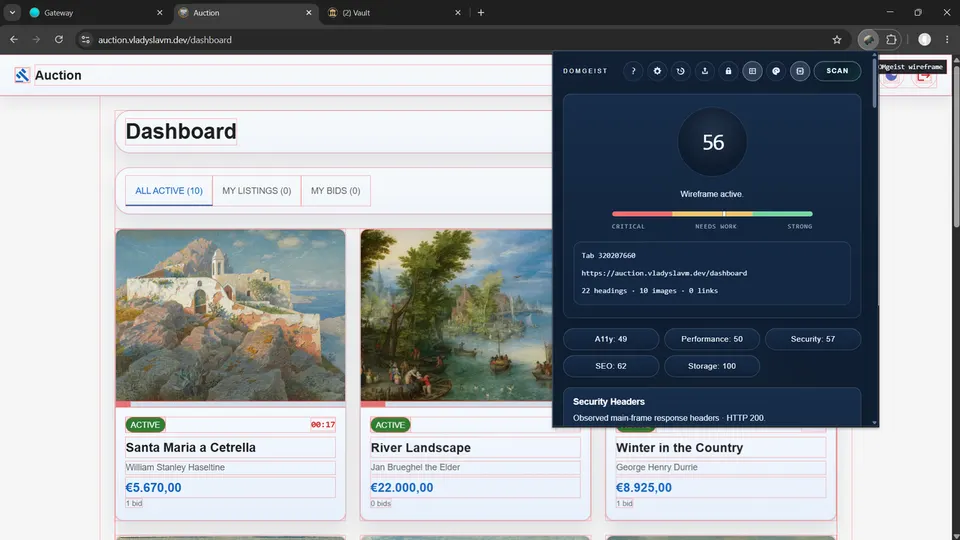Open the Chrome three-dot menu
Viewport: 960px width, 540px height.
click(947, 40)
